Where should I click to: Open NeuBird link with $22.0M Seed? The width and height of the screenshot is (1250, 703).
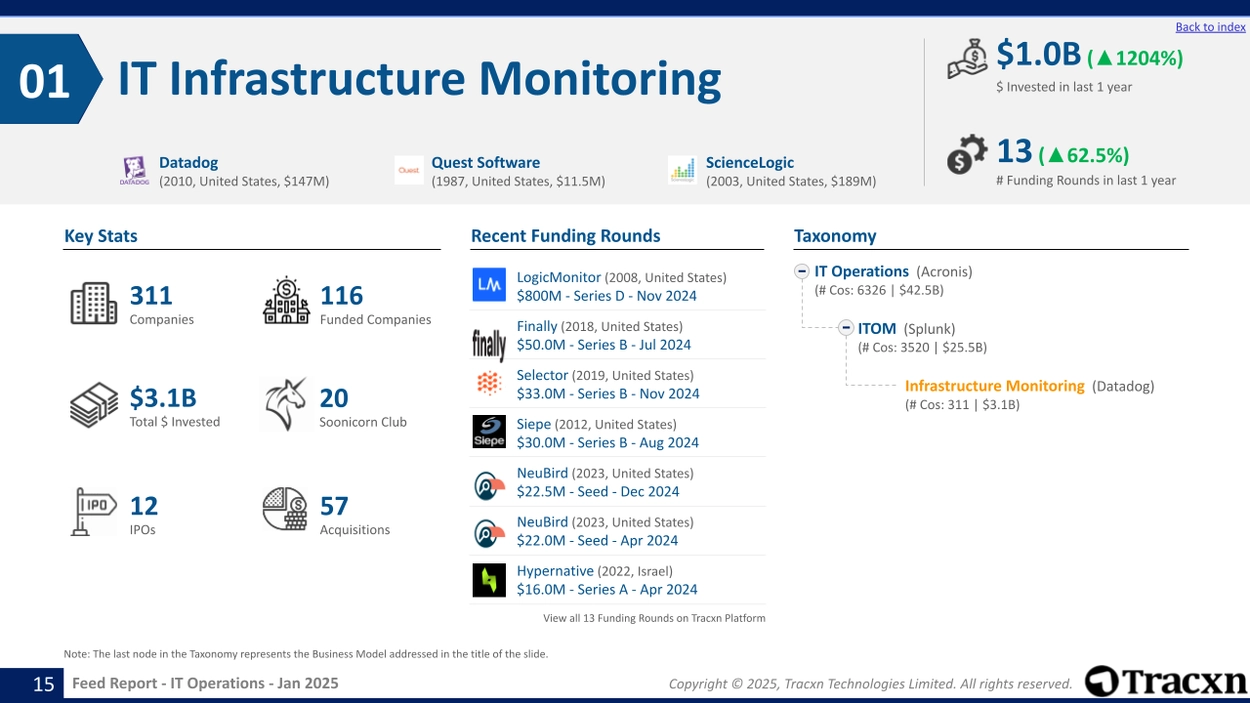click(x=542, y=522)
